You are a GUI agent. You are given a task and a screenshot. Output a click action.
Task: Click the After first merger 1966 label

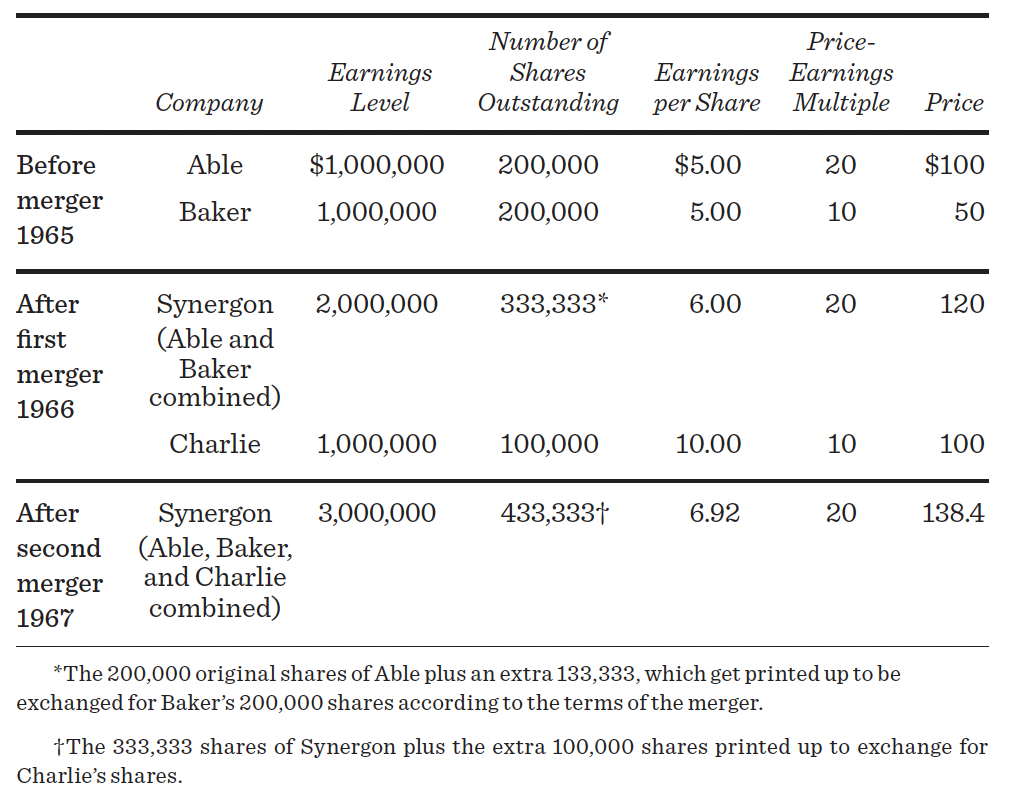coord(59,356)
